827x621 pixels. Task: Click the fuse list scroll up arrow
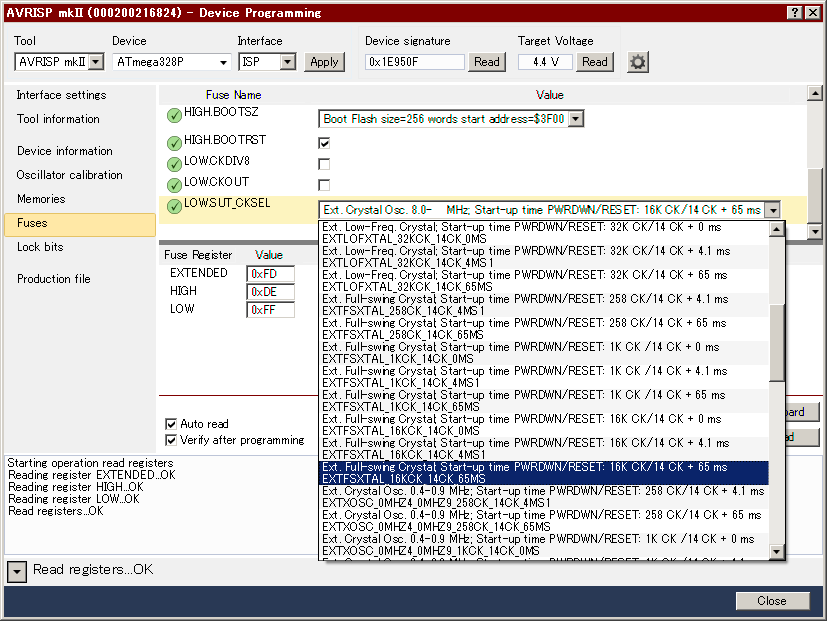(815, 93)
